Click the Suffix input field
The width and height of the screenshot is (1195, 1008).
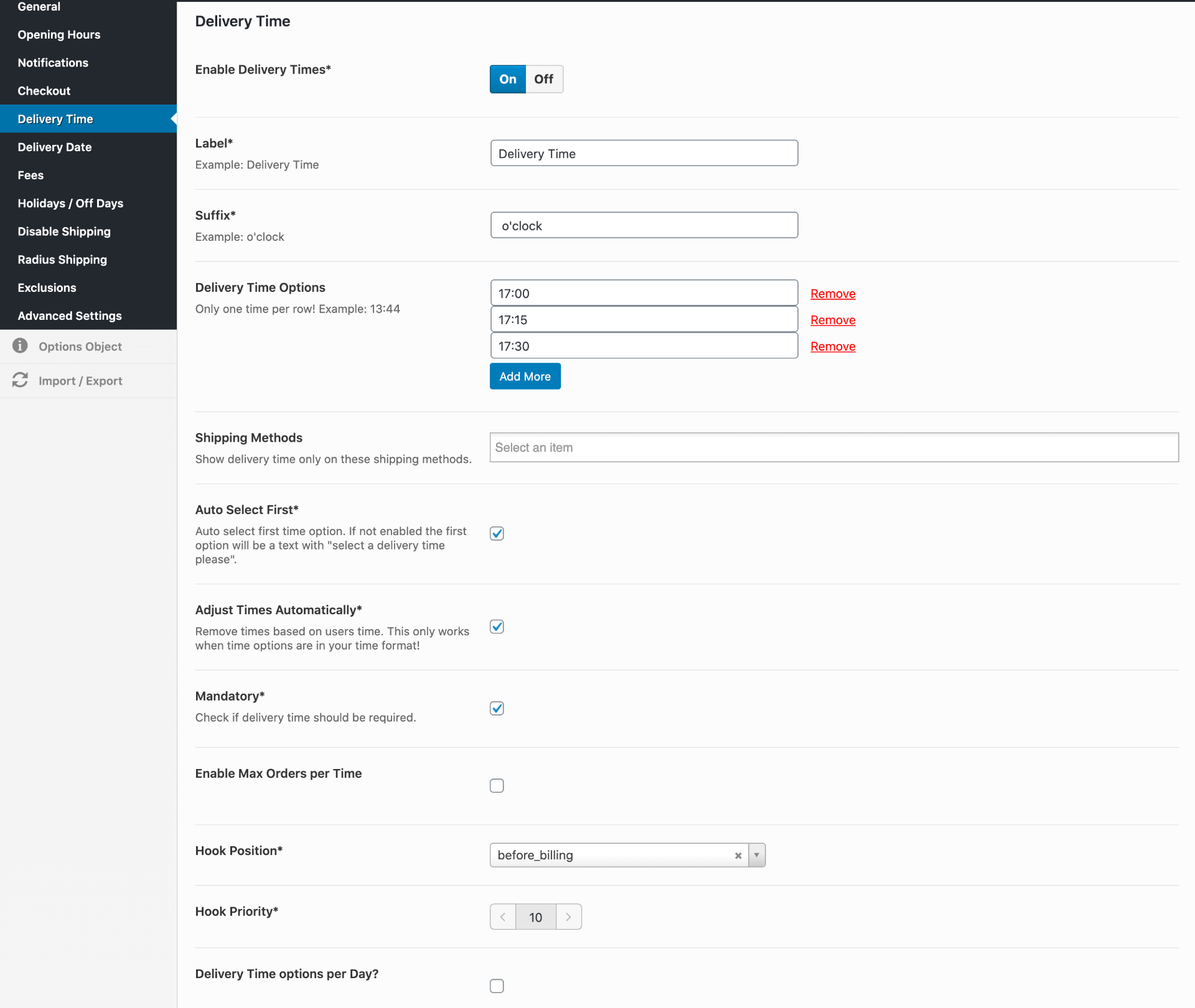(644, 225)
